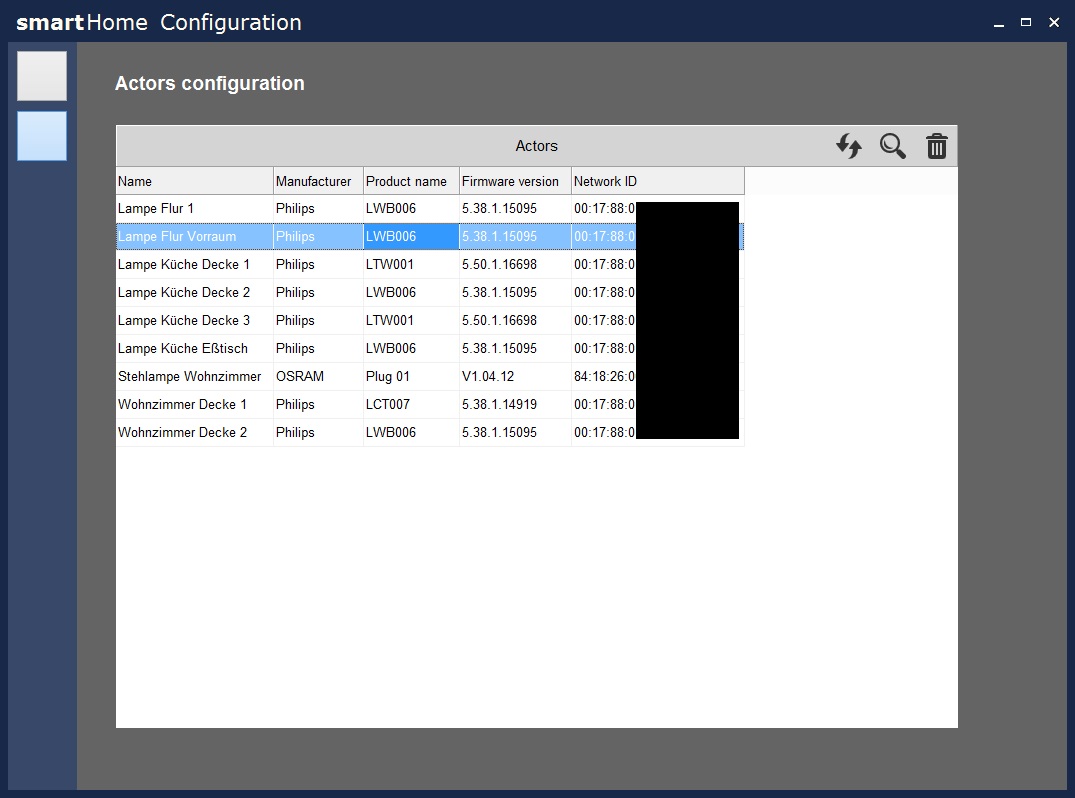Click the Firmware version column header
Image resolution: width=1075 pixels, height=798 pixels.
coord(514,181)
